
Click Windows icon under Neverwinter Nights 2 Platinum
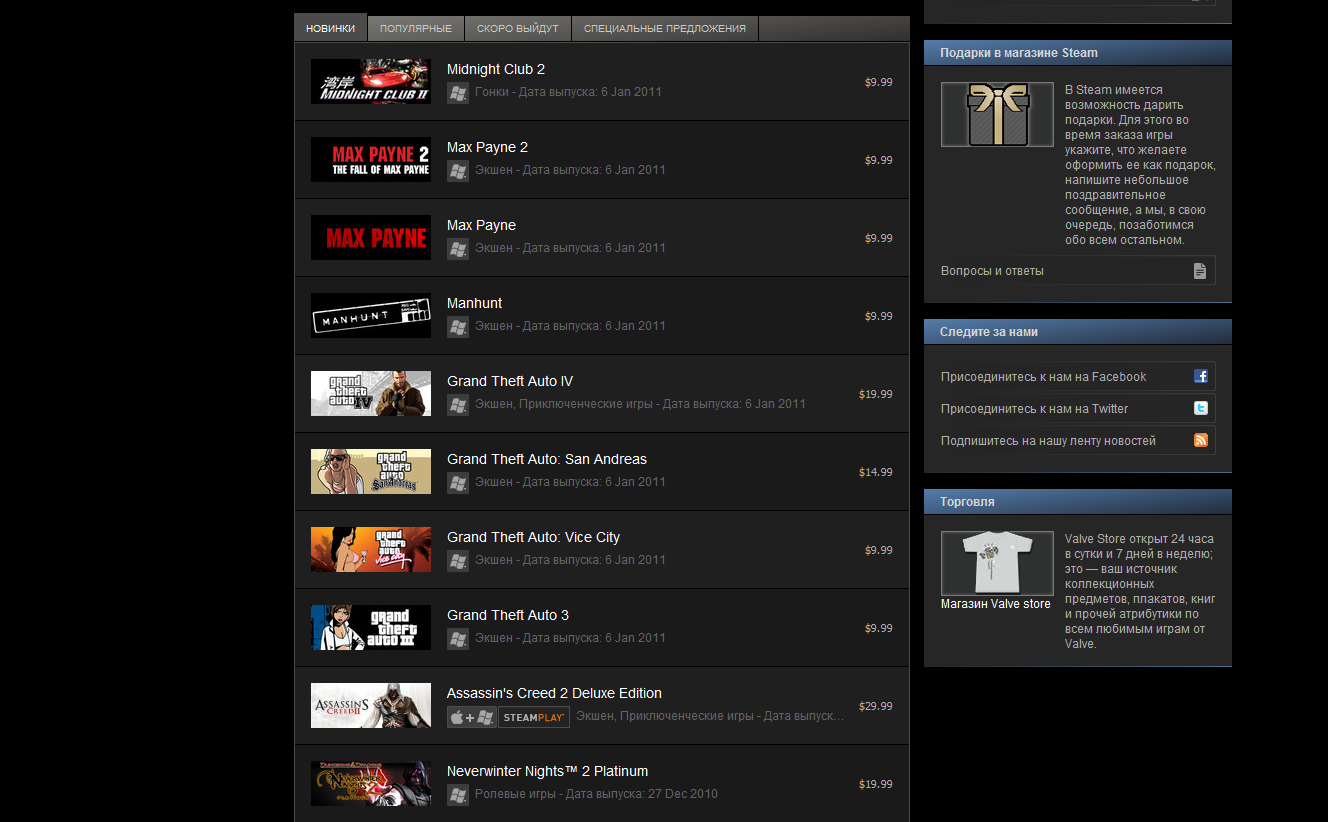(x=458, y=795)
